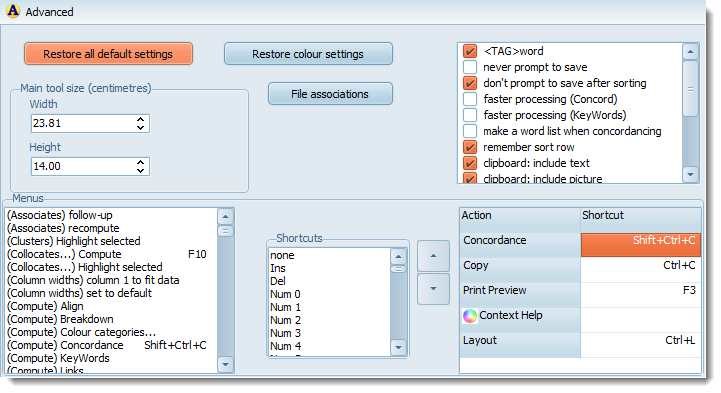Select the Shift+Ctrl+C shortcut cell in the Action table
721x393 pixels.
point(641,245)
